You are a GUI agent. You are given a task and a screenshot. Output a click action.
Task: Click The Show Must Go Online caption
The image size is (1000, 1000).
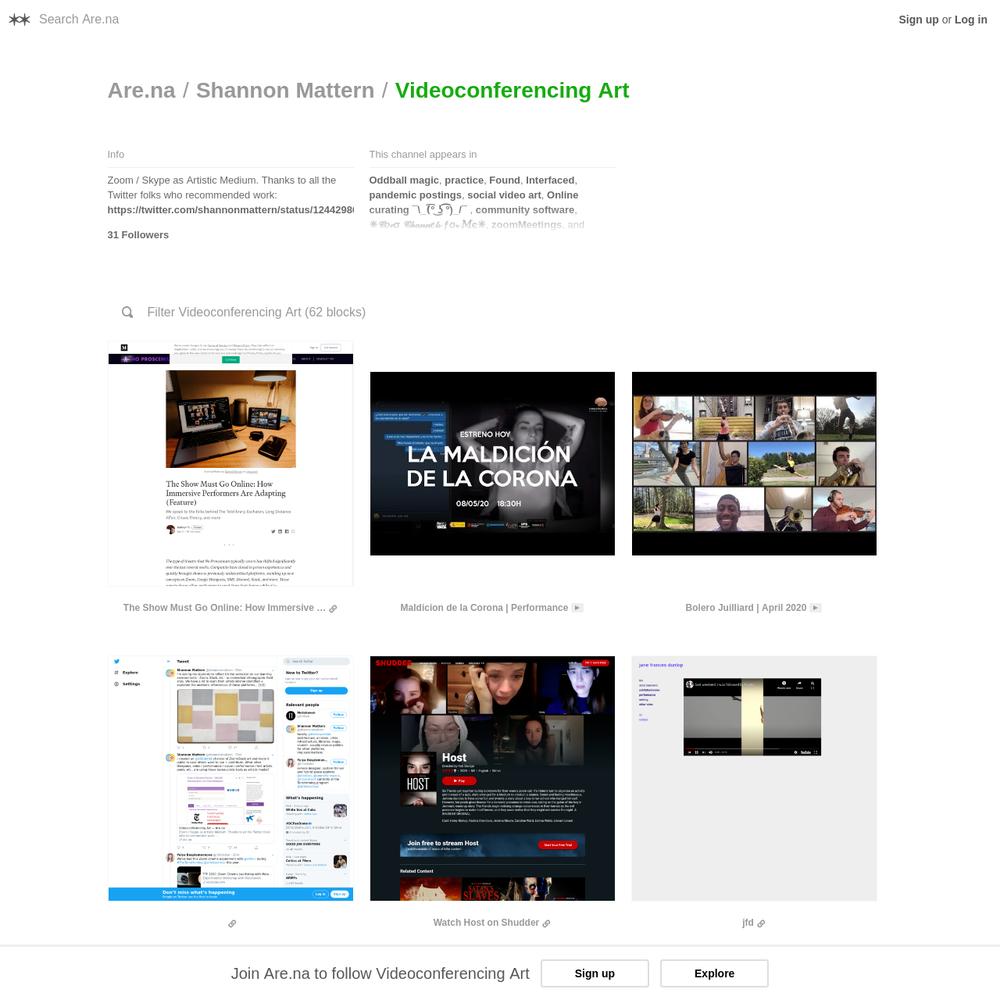point(224,608)
